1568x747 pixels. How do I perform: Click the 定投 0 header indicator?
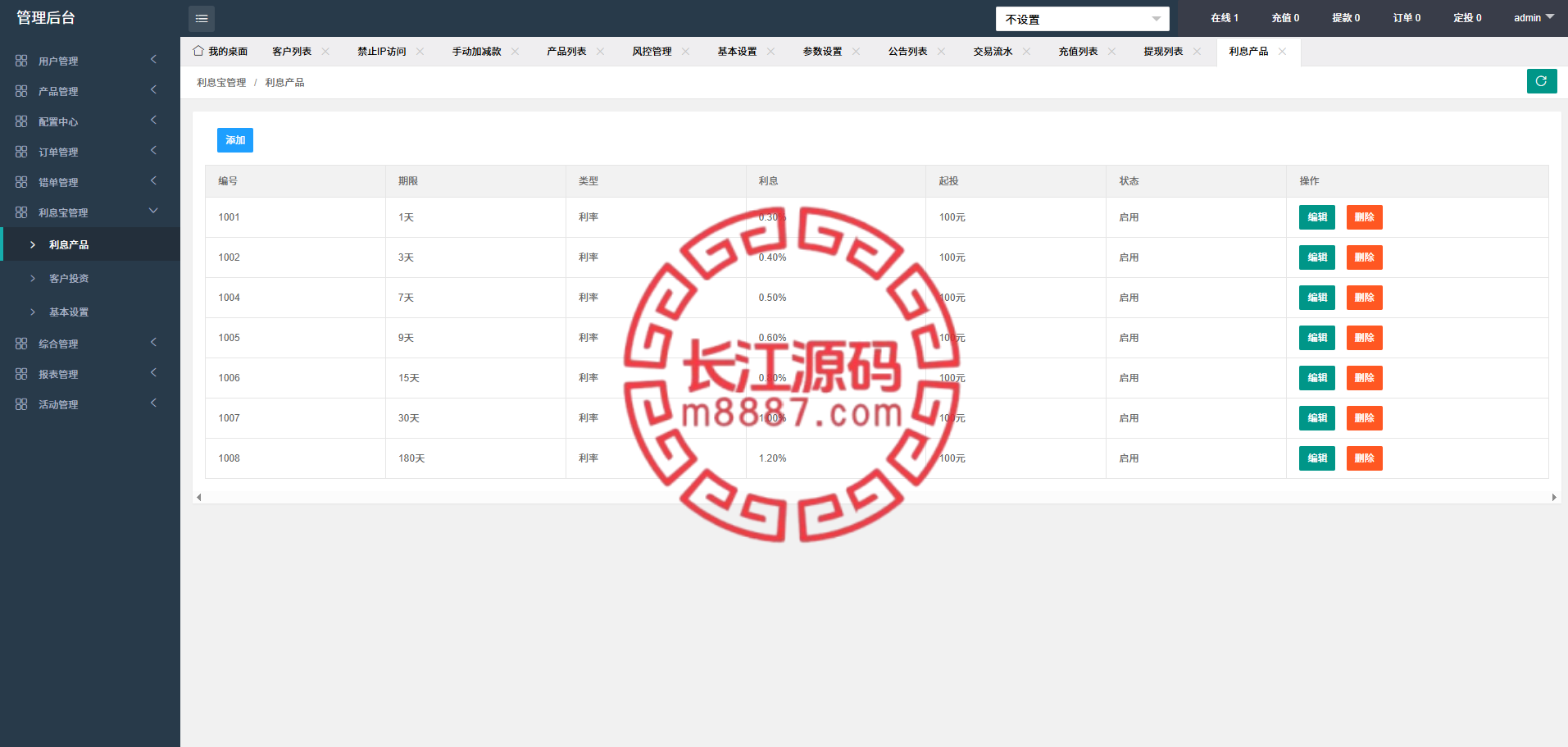pos(1467,18)
